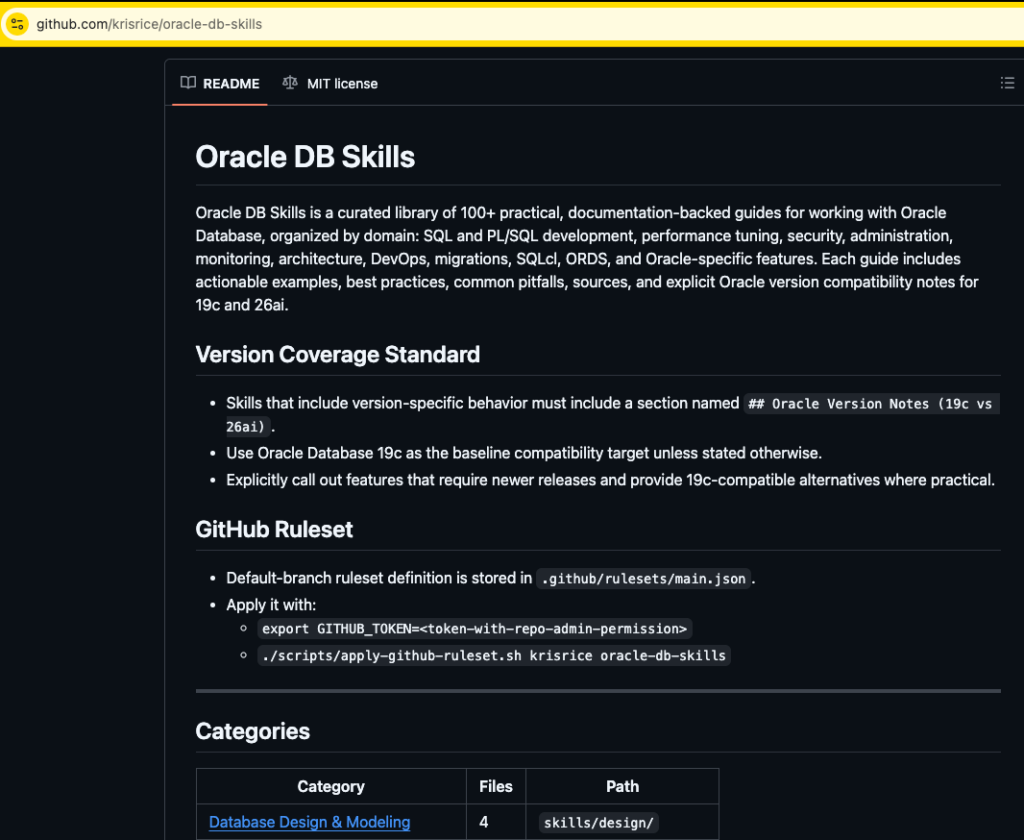Click the MIT license scale icon
Image resolution: width=1024 pixels, height=840 pixels.
pyautogui.click(x=290, y=83)
